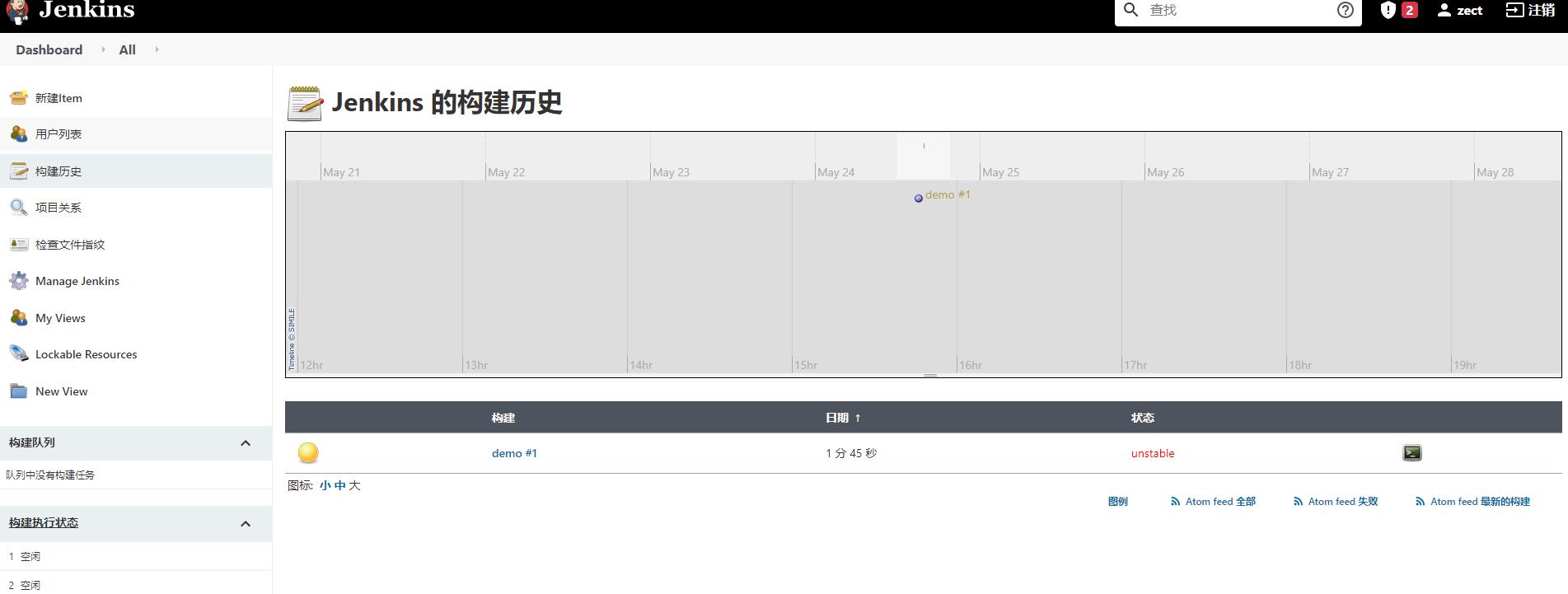Click the Jenkins logo in the header
1568x594 pixels.
click(x=70, y=12)
